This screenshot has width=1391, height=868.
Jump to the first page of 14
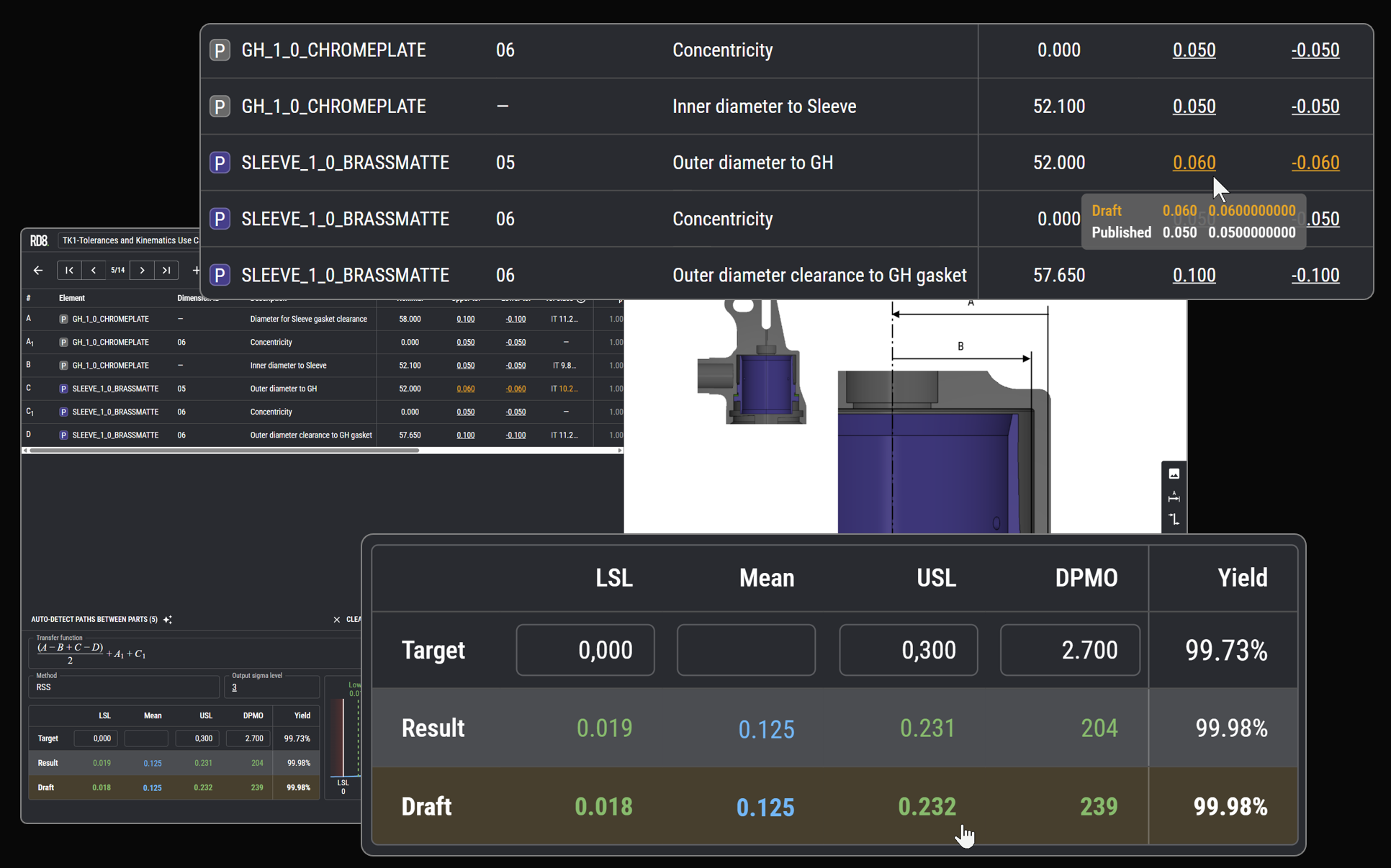tap(69, 270)
